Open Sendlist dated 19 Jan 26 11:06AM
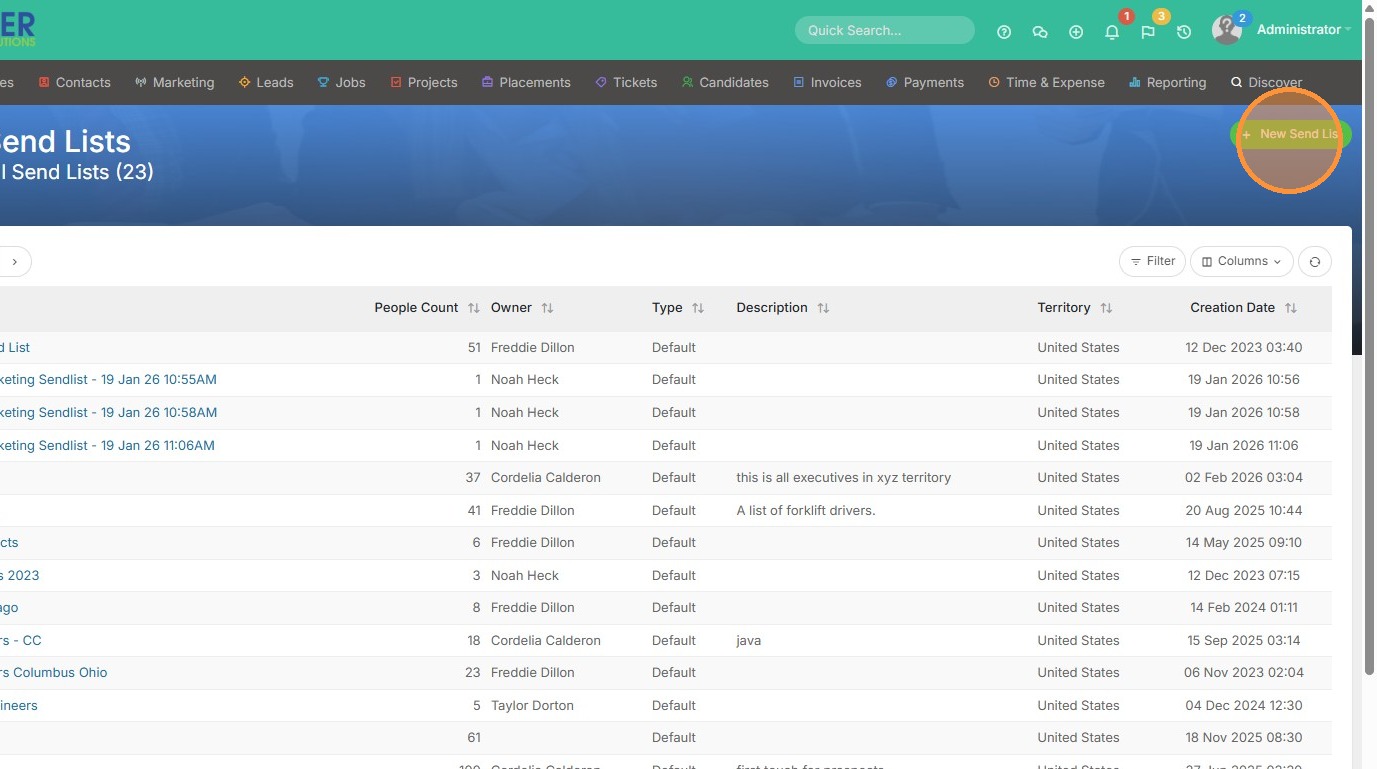Viewport: 1377px width, 769px height. pyautogui.click(x=107, y=446)
